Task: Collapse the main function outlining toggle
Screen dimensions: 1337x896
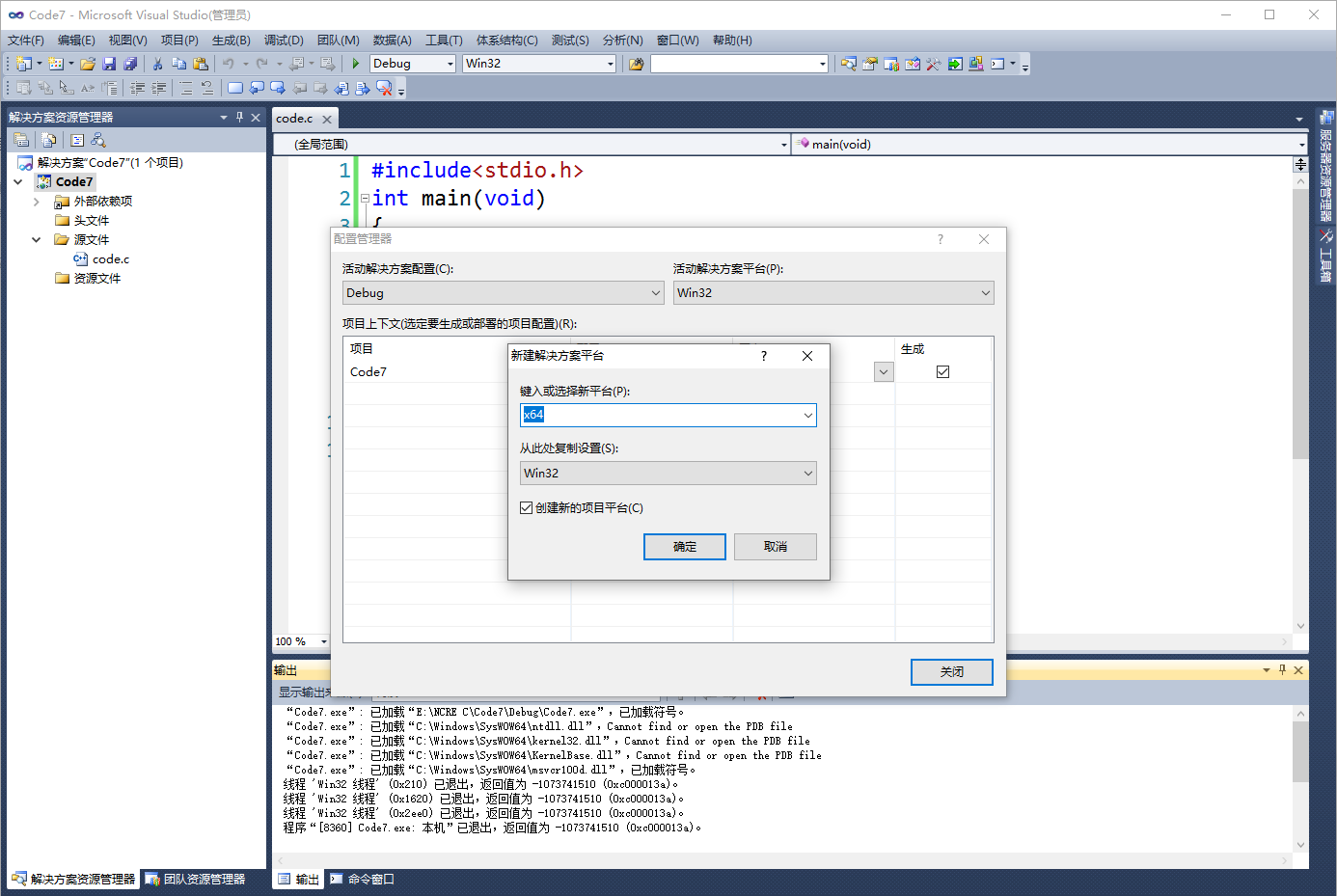Action: pos(365,198)
